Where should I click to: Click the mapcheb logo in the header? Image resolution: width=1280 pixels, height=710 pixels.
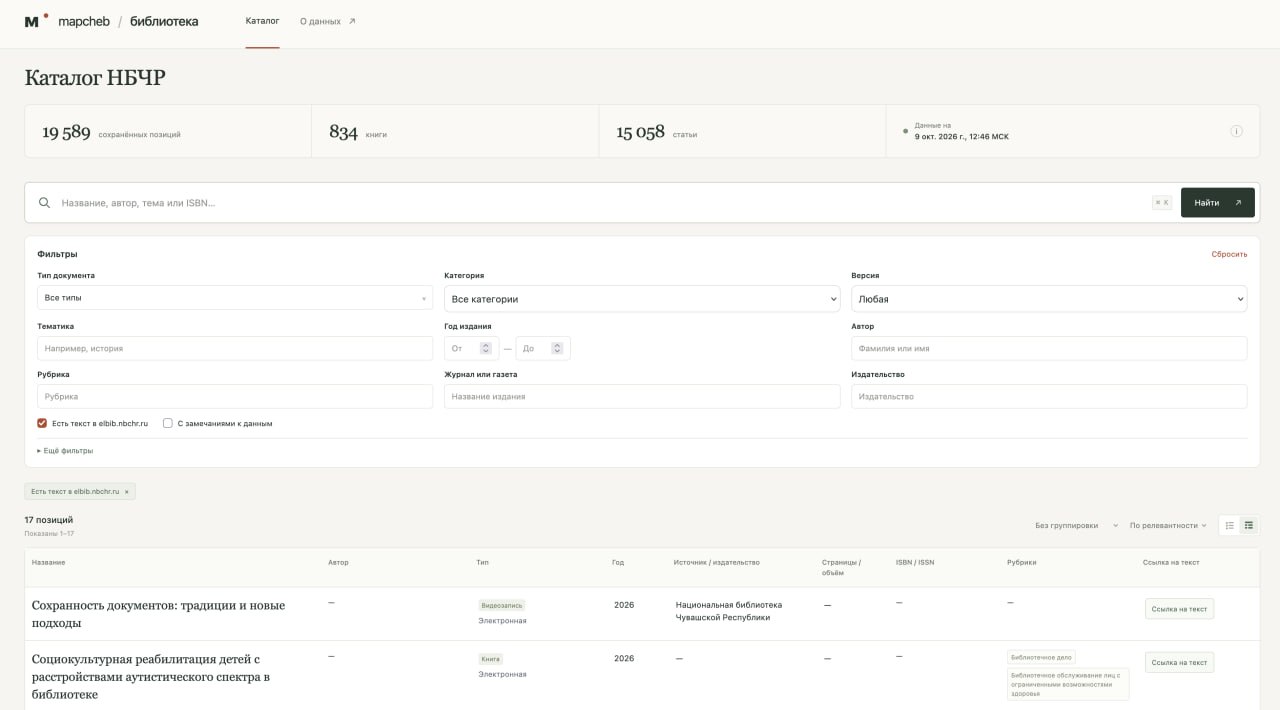[67, 21]
